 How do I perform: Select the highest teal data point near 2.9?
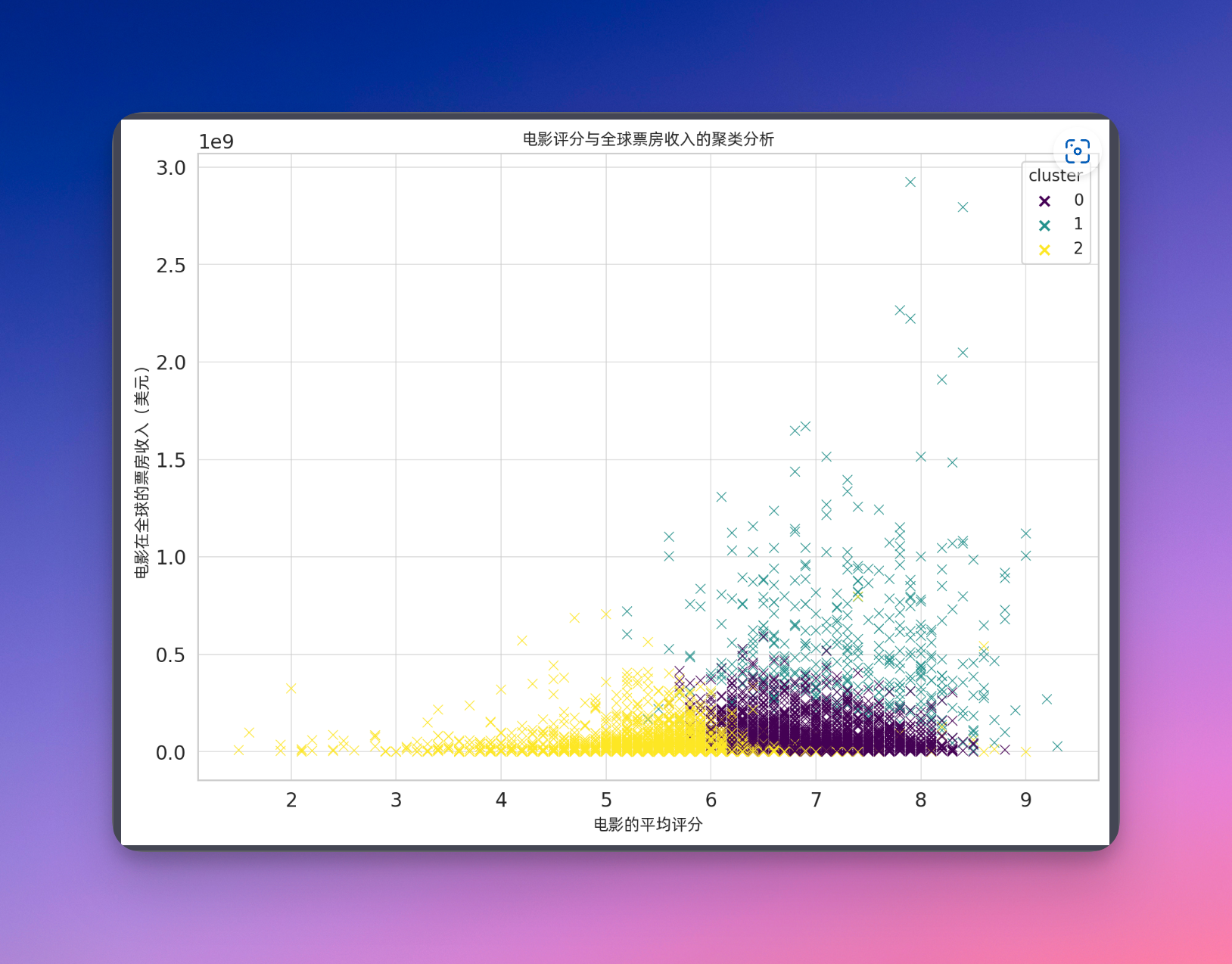[910, 182]
